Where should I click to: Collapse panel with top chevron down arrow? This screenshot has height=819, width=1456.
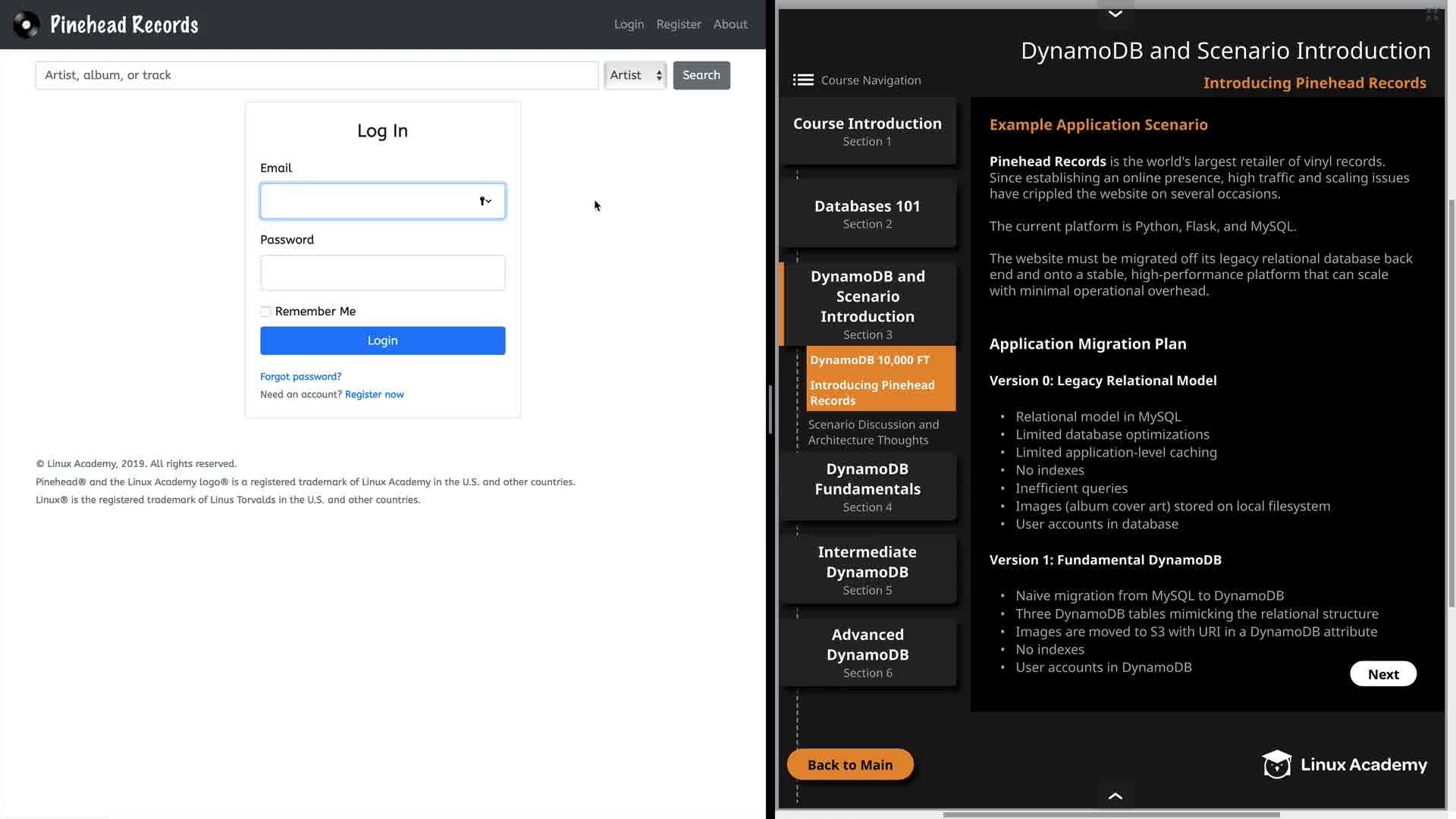pos(1115,14)
